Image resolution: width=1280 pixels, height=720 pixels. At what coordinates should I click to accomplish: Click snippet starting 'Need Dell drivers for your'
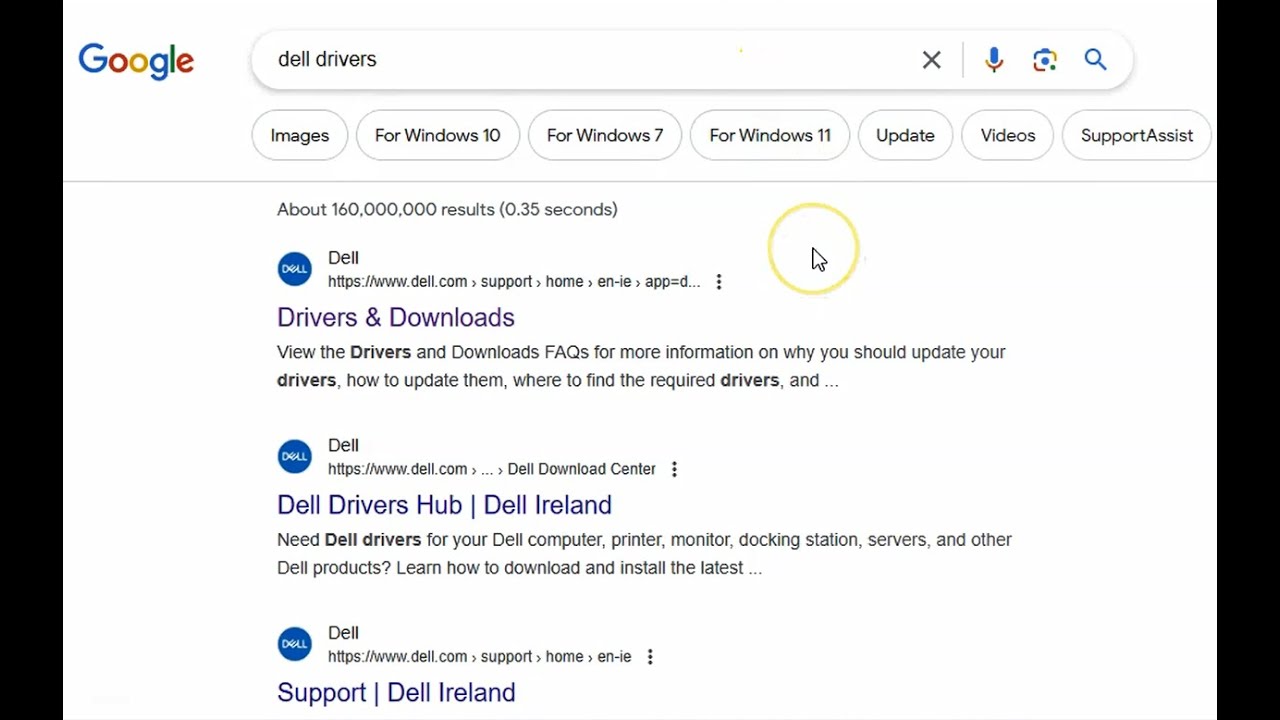(x=644, y=553)
